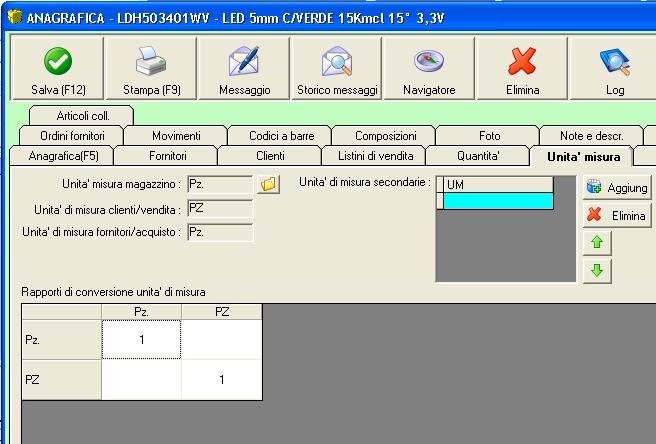Click the folder icon beside Unita' misura magazzino

268,184
